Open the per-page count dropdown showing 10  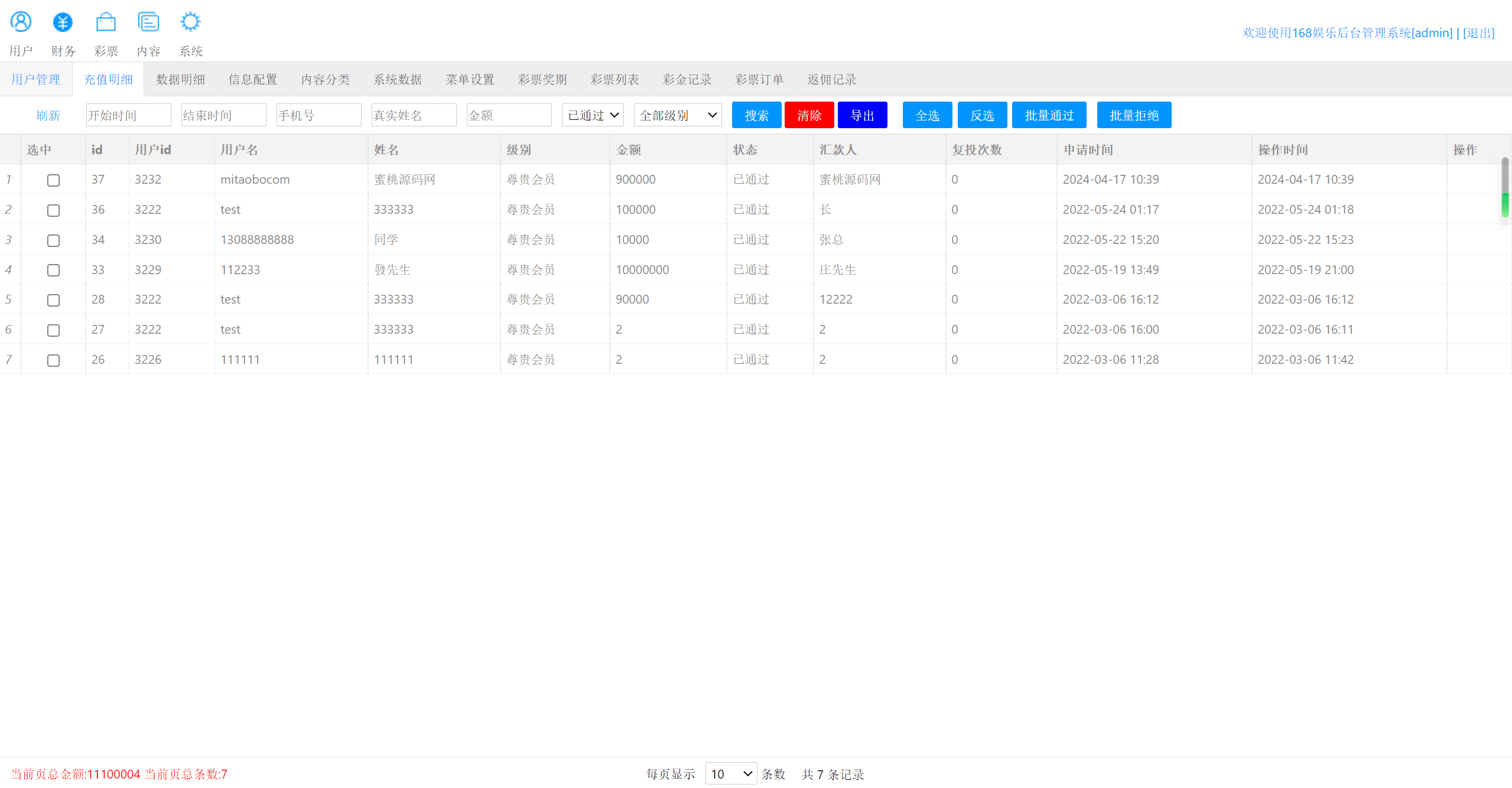pos(731,774)
